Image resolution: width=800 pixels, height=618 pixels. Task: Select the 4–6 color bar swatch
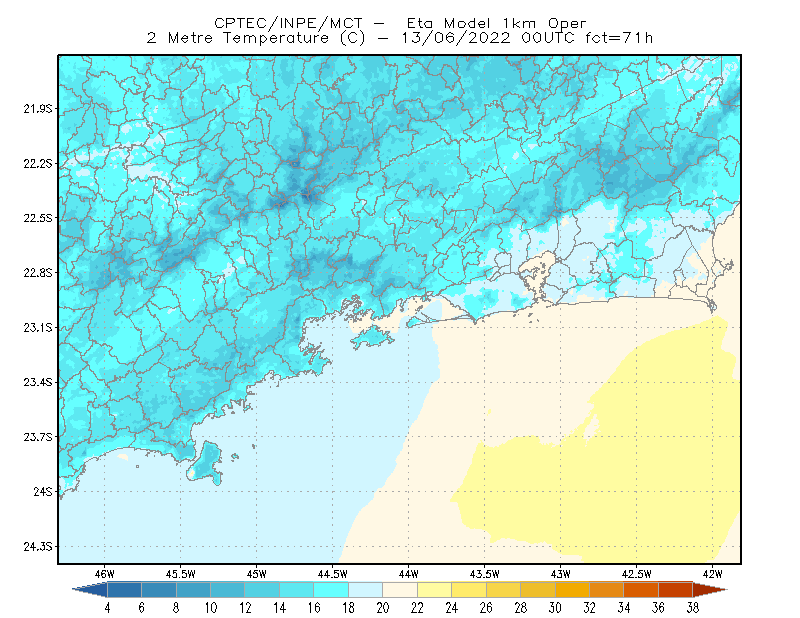(124, 590)
